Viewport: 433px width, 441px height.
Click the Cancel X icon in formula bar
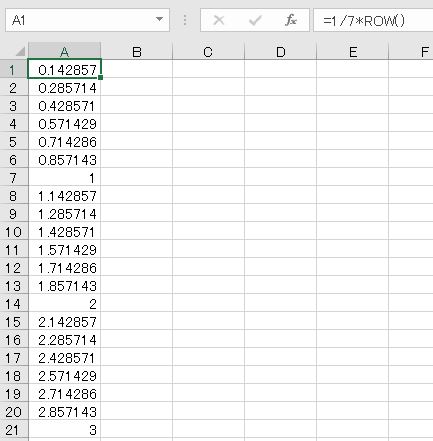tap(219, 21)
